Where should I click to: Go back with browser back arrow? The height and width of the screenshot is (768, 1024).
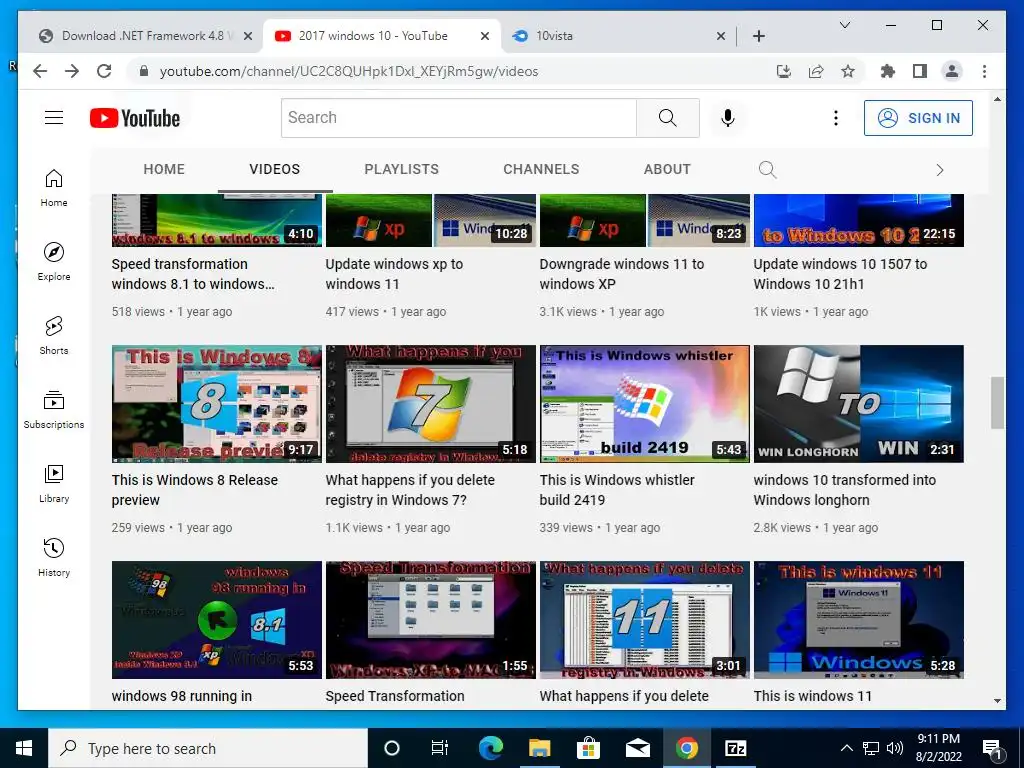(x=40, y=71)
